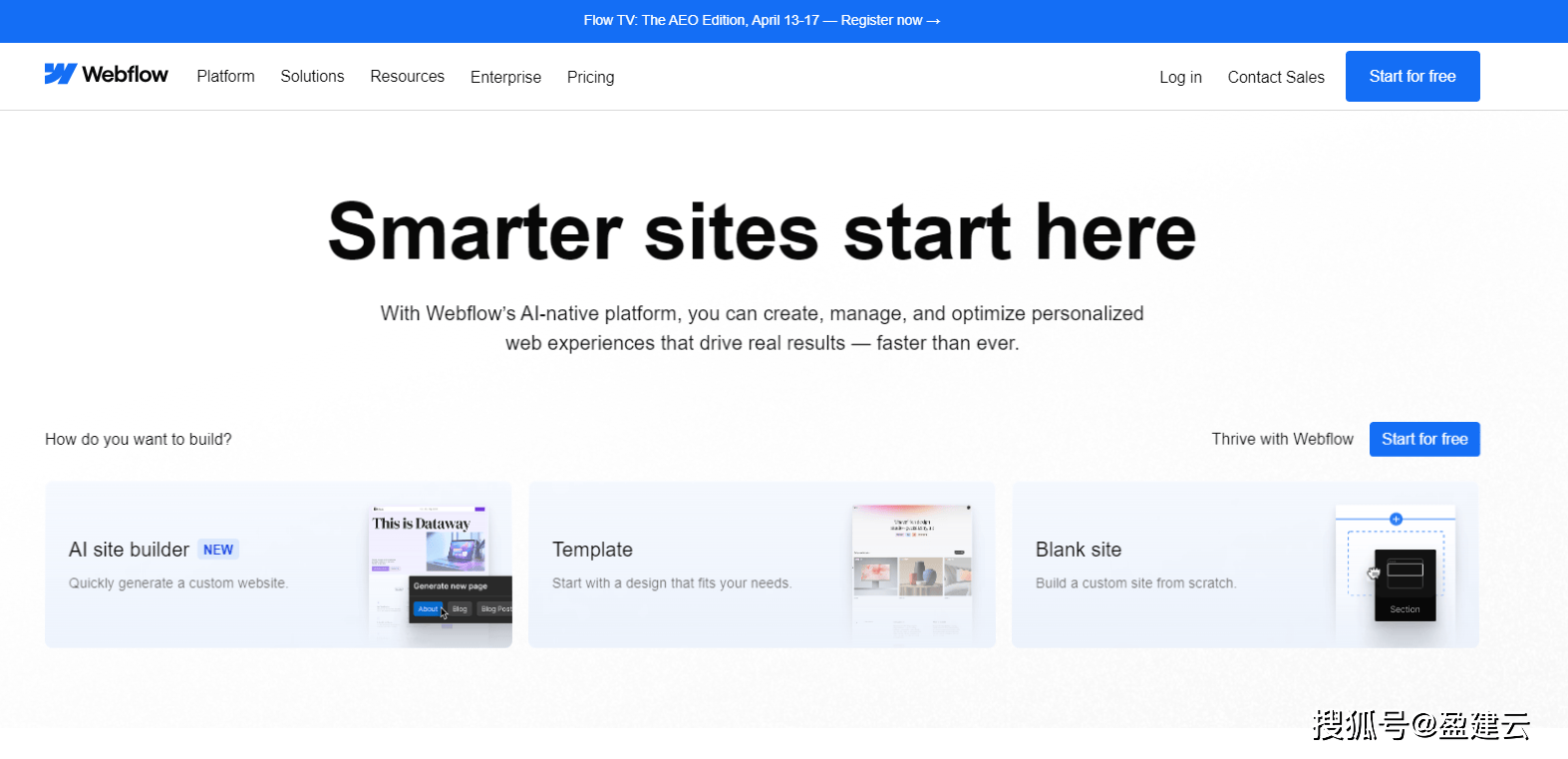Click 'Quickly generate a custom website.' description
This screenshot has height=759, width=1568.
pos(178,583)
